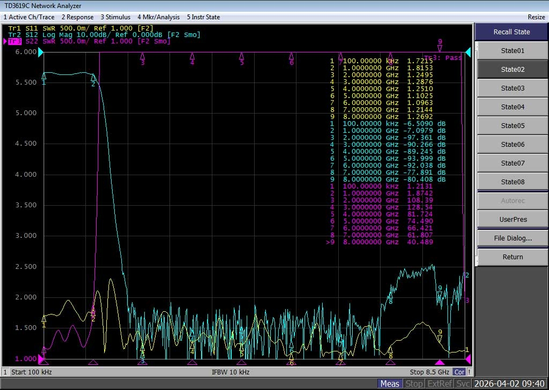Click the Stop status indicator

click(x=413, y=384)
